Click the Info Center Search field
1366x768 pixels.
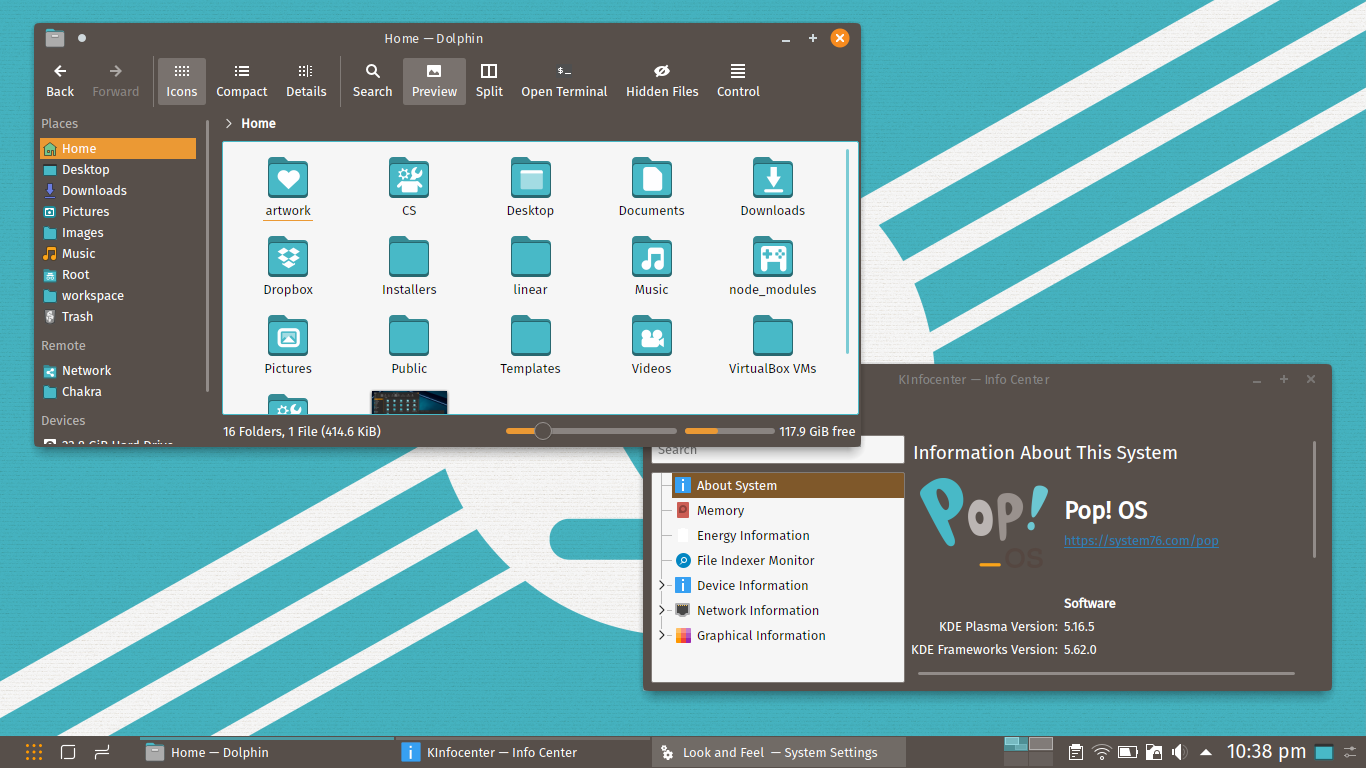tap(778, 450)
